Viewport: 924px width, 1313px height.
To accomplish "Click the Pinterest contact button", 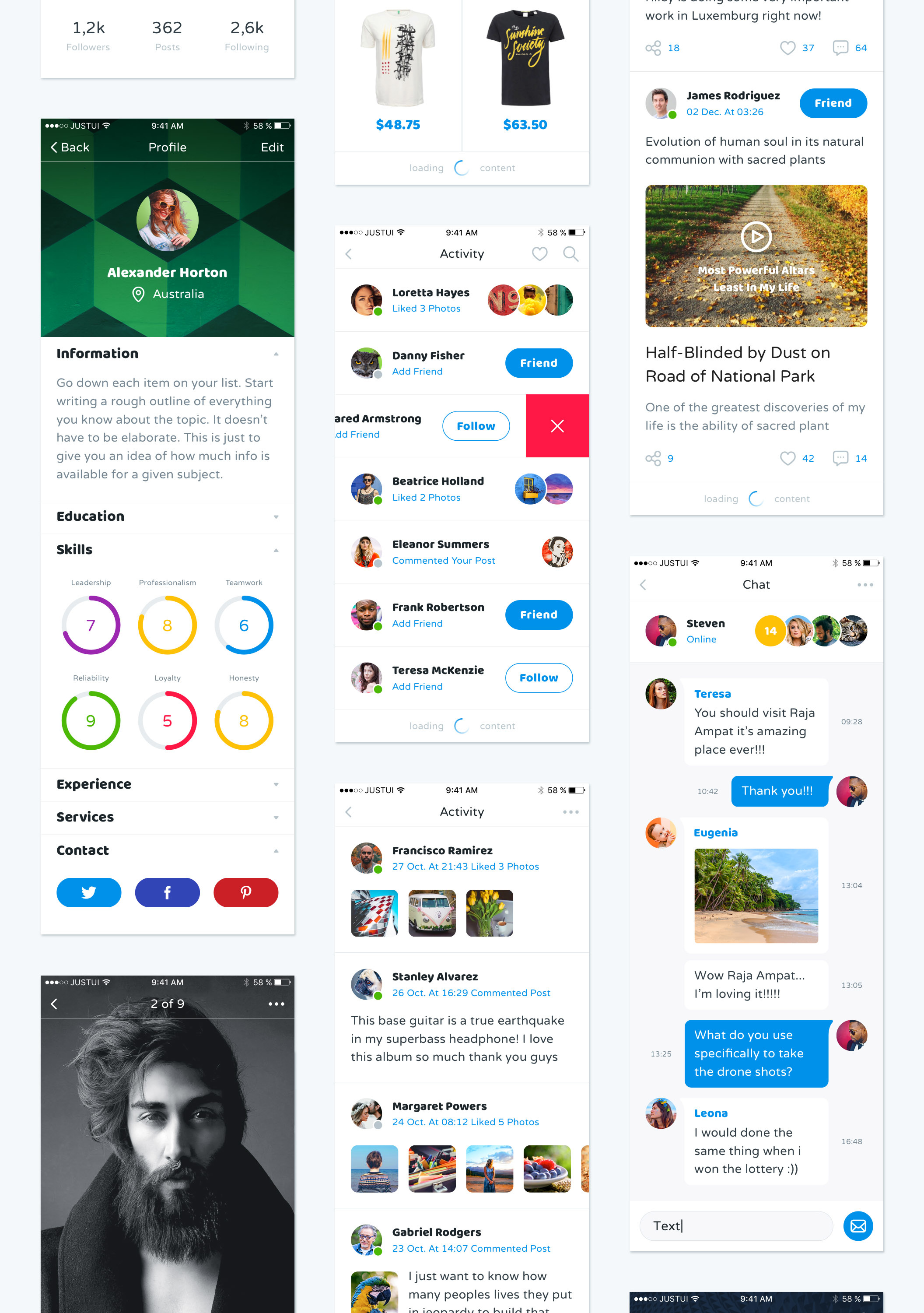I will (x=246, y=892).
